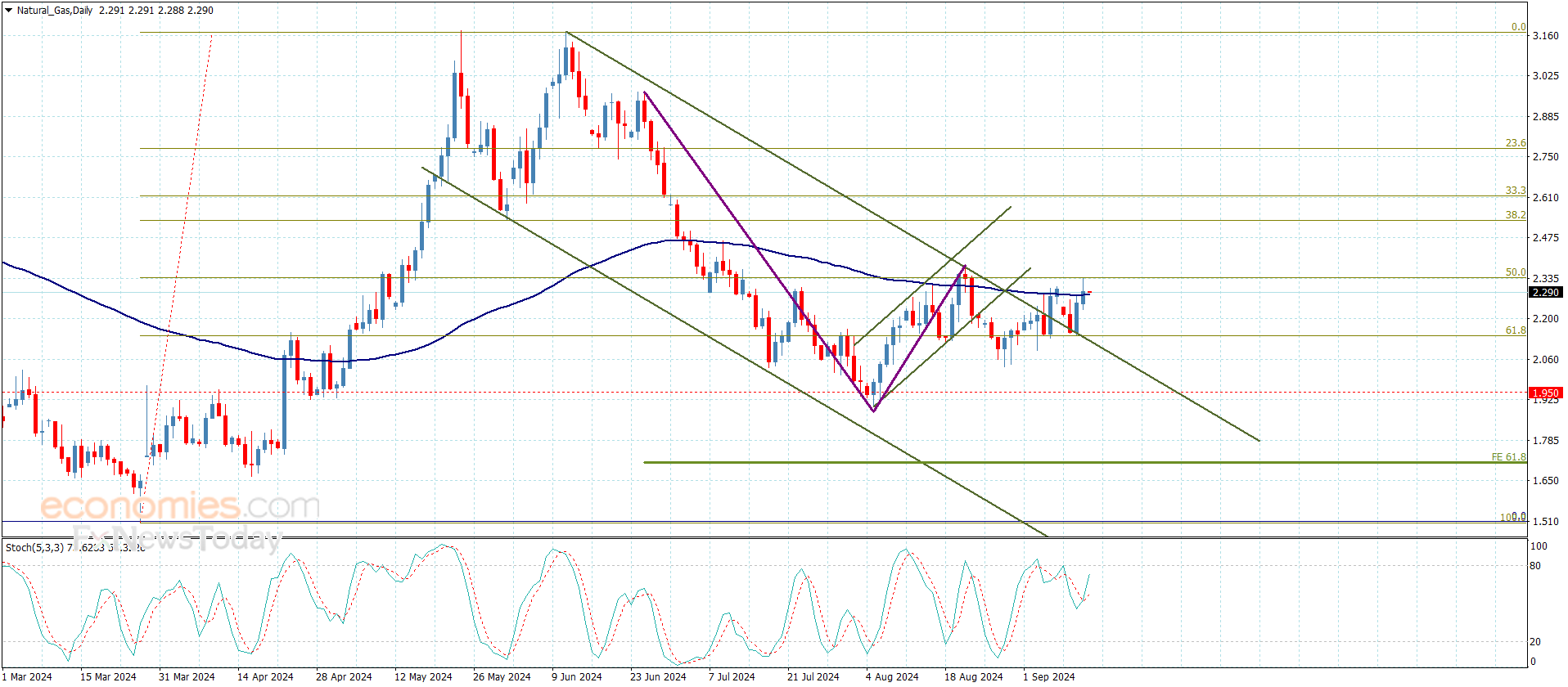This screenshot has width=1568, height=687.
Task: Click the 4 Aug 2024 date marker
Action: tap(892, 676)
